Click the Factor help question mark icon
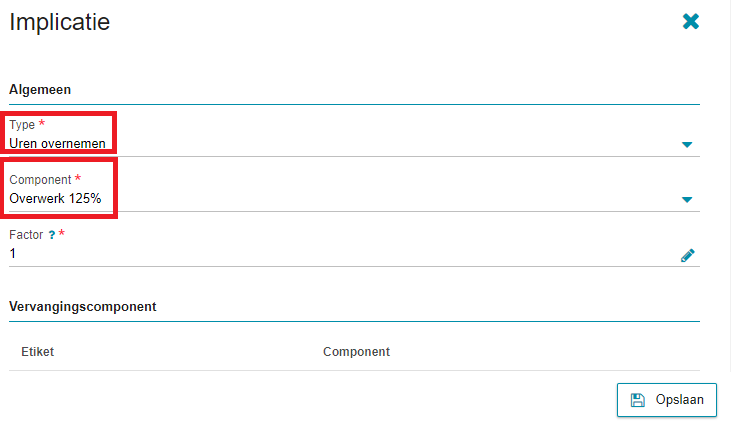This screenshot has height=426, width=731. pos(52,235)
